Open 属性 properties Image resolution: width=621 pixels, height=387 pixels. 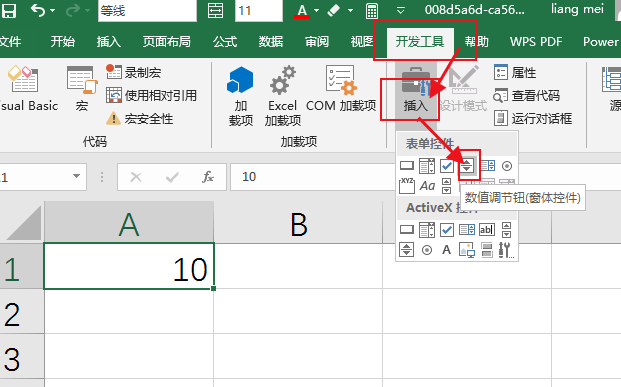[515, 72]
